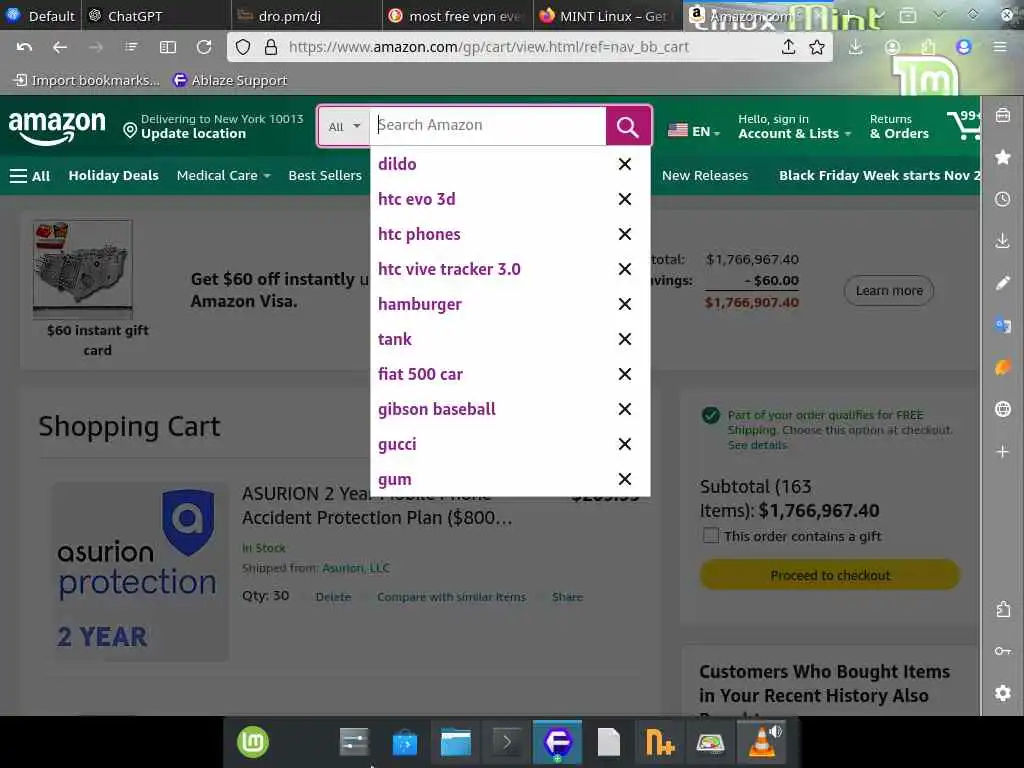Remove 'hamburger' from search history
Viewport: 1024px width, 768px height.
(625, 304)
